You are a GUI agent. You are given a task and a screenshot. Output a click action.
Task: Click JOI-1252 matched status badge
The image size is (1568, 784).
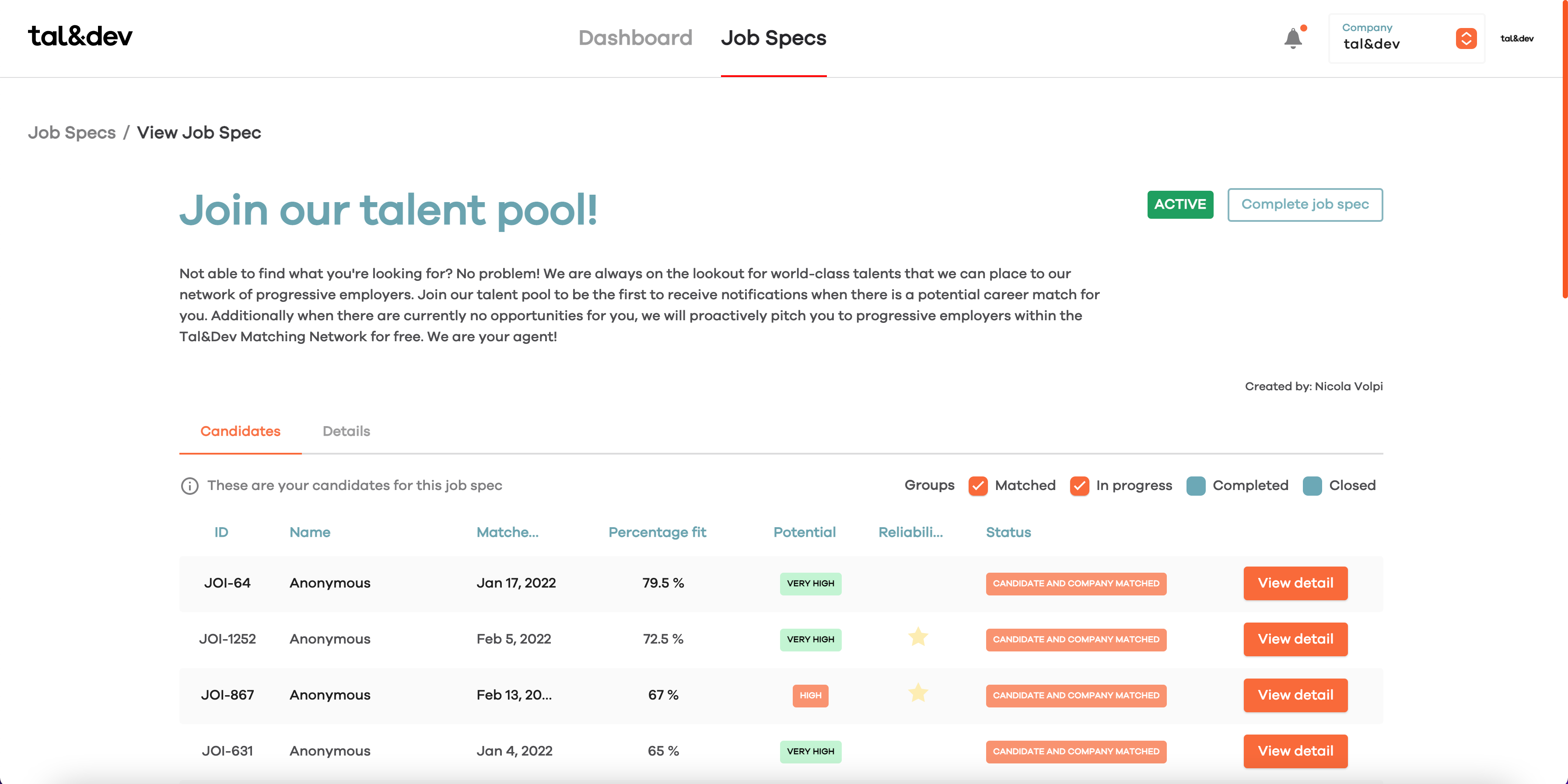(x=1075, y=640)
